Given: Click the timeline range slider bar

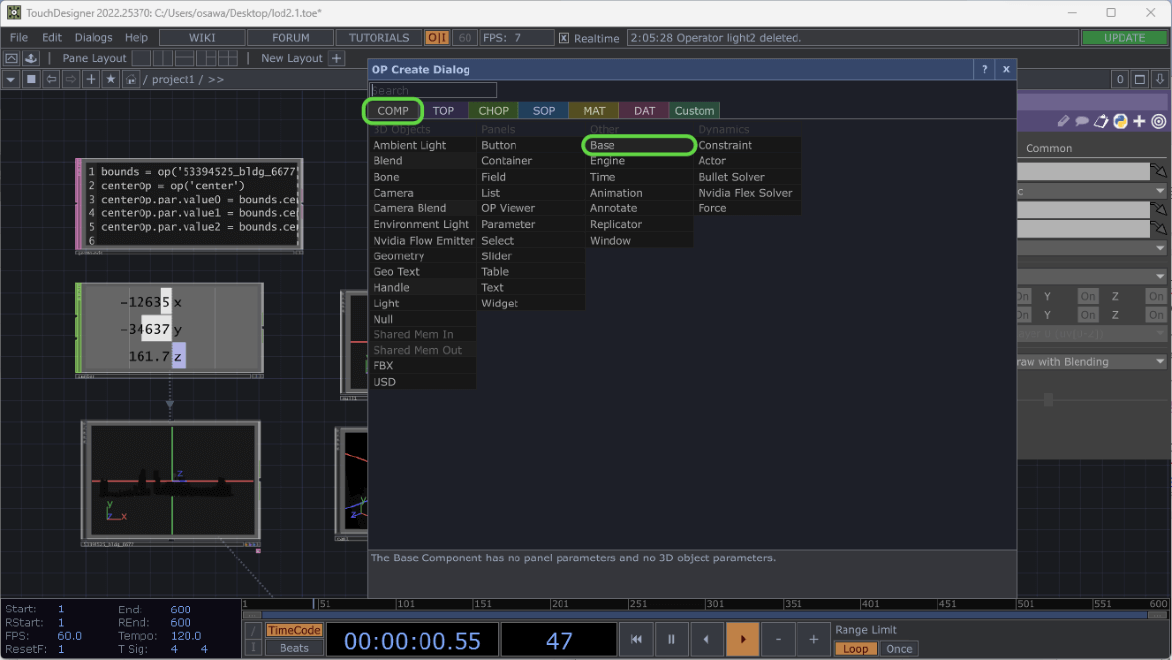Looking at the screenshot, I should tap(700, 615).
